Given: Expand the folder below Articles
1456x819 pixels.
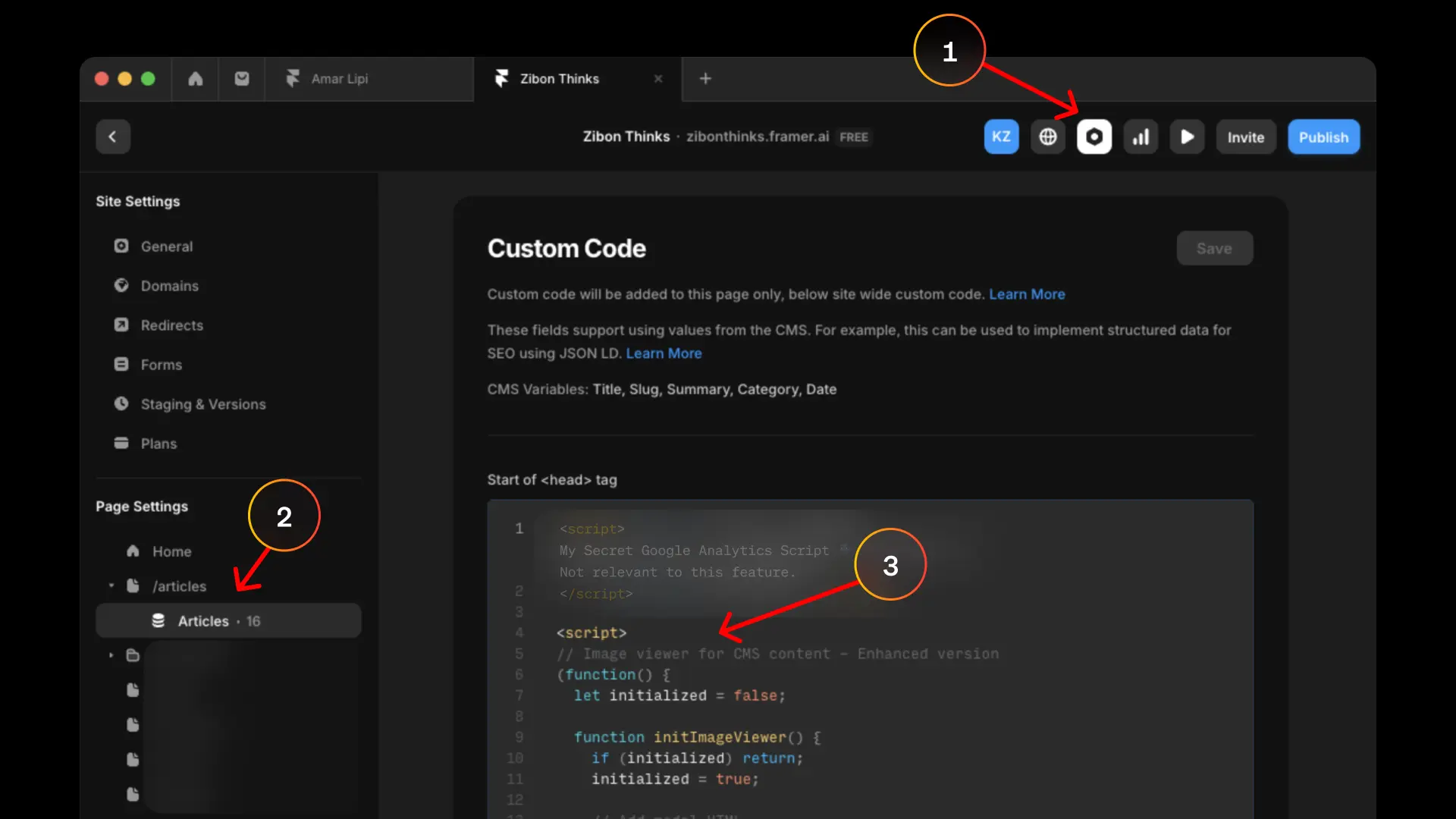Looking at the screenshot, I should tap(111, 655).
